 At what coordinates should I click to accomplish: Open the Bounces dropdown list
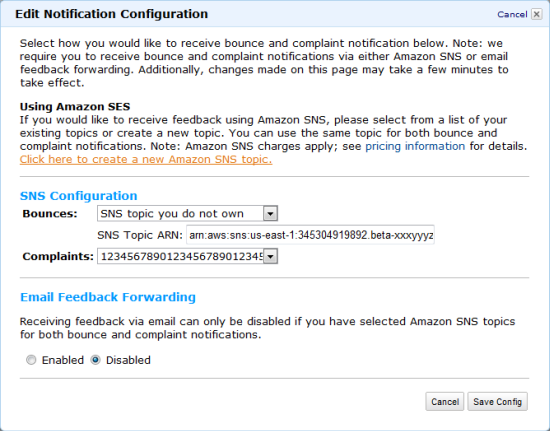[187, 214]
